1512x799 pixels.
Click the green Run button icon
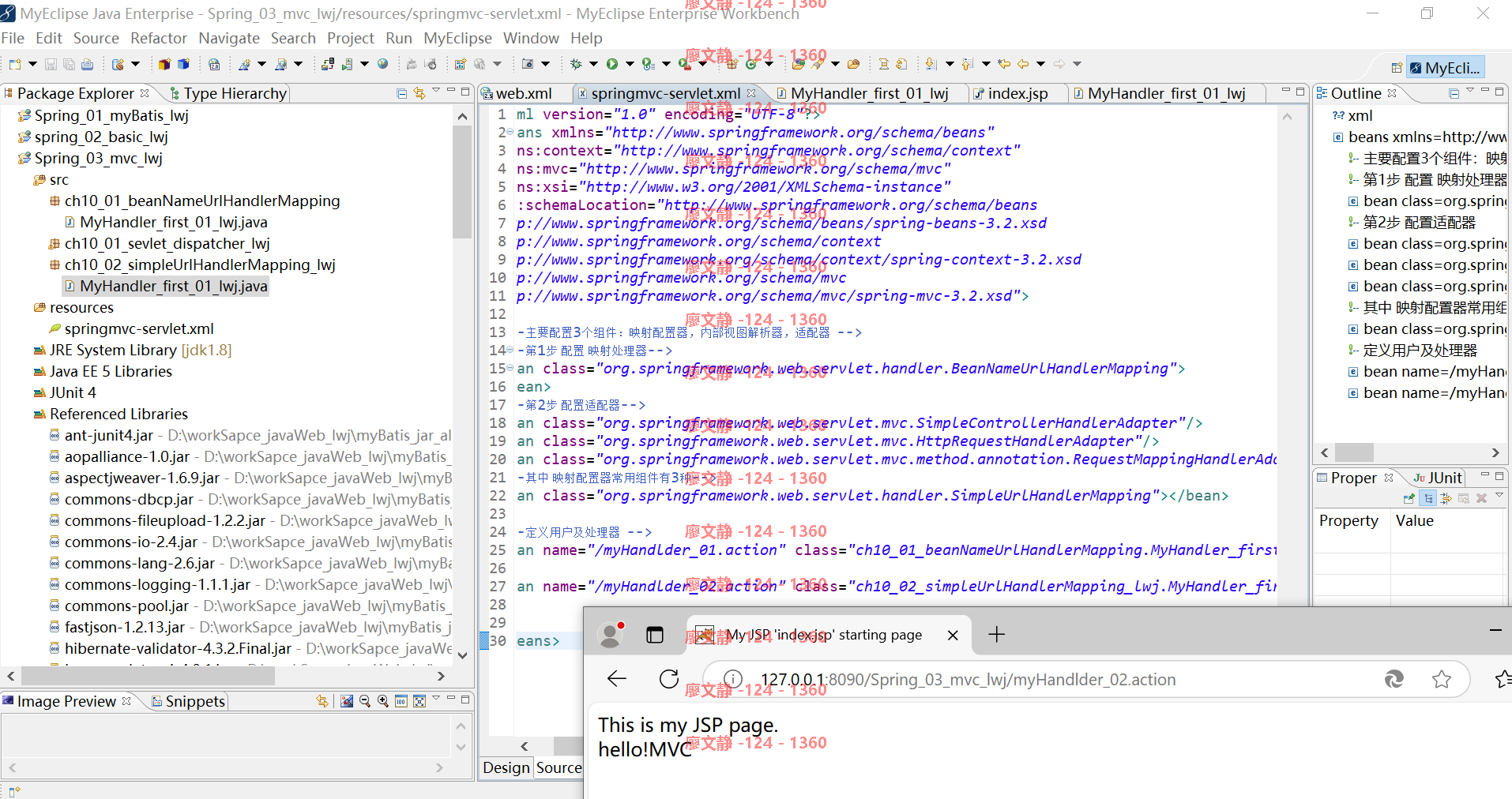[612, 64]
